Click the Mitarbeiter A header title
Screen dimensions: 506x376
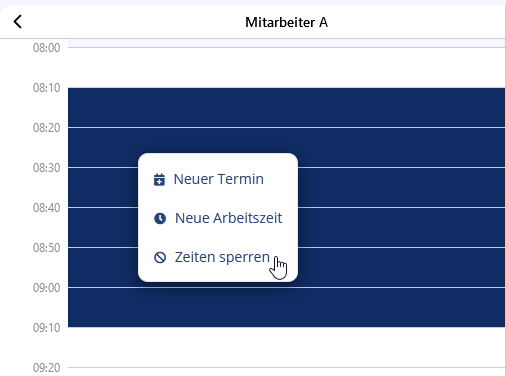point(287,22)
